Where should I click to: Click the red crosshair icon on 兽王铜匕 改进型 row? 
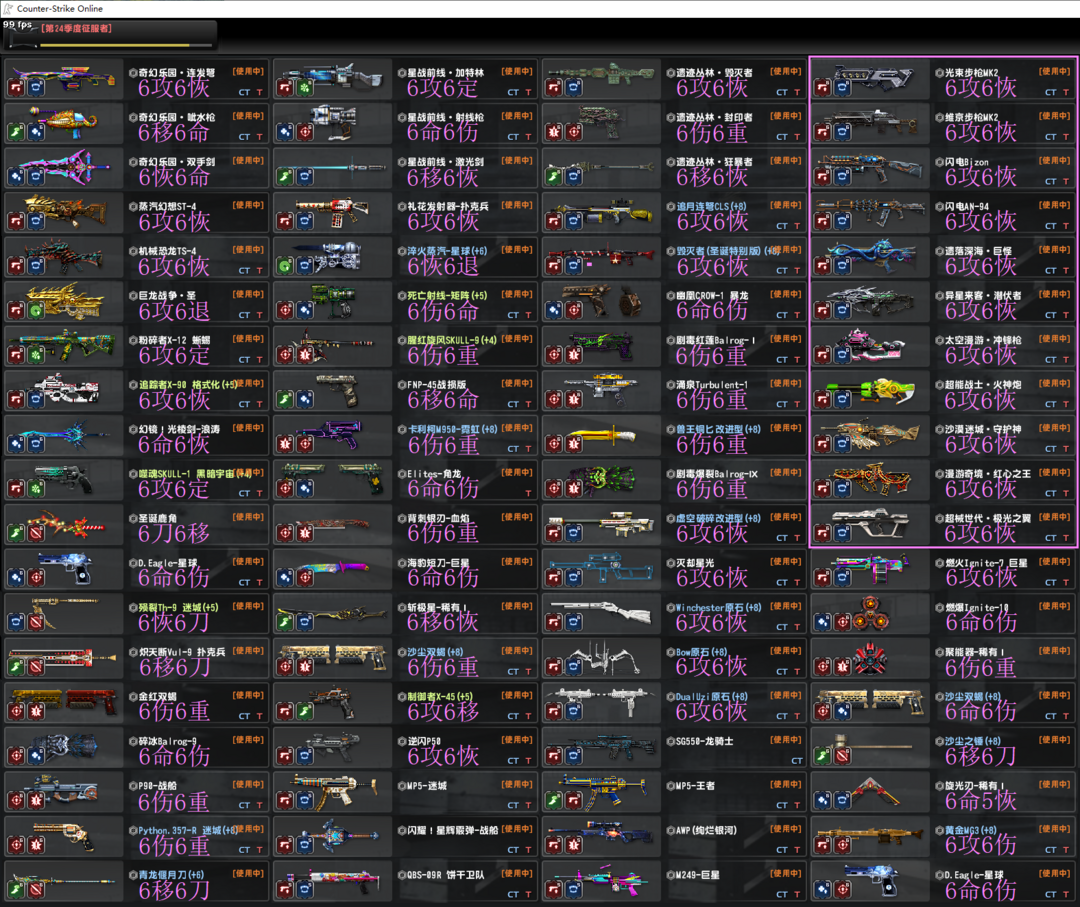pyautogui.click(x=554, y=444)
